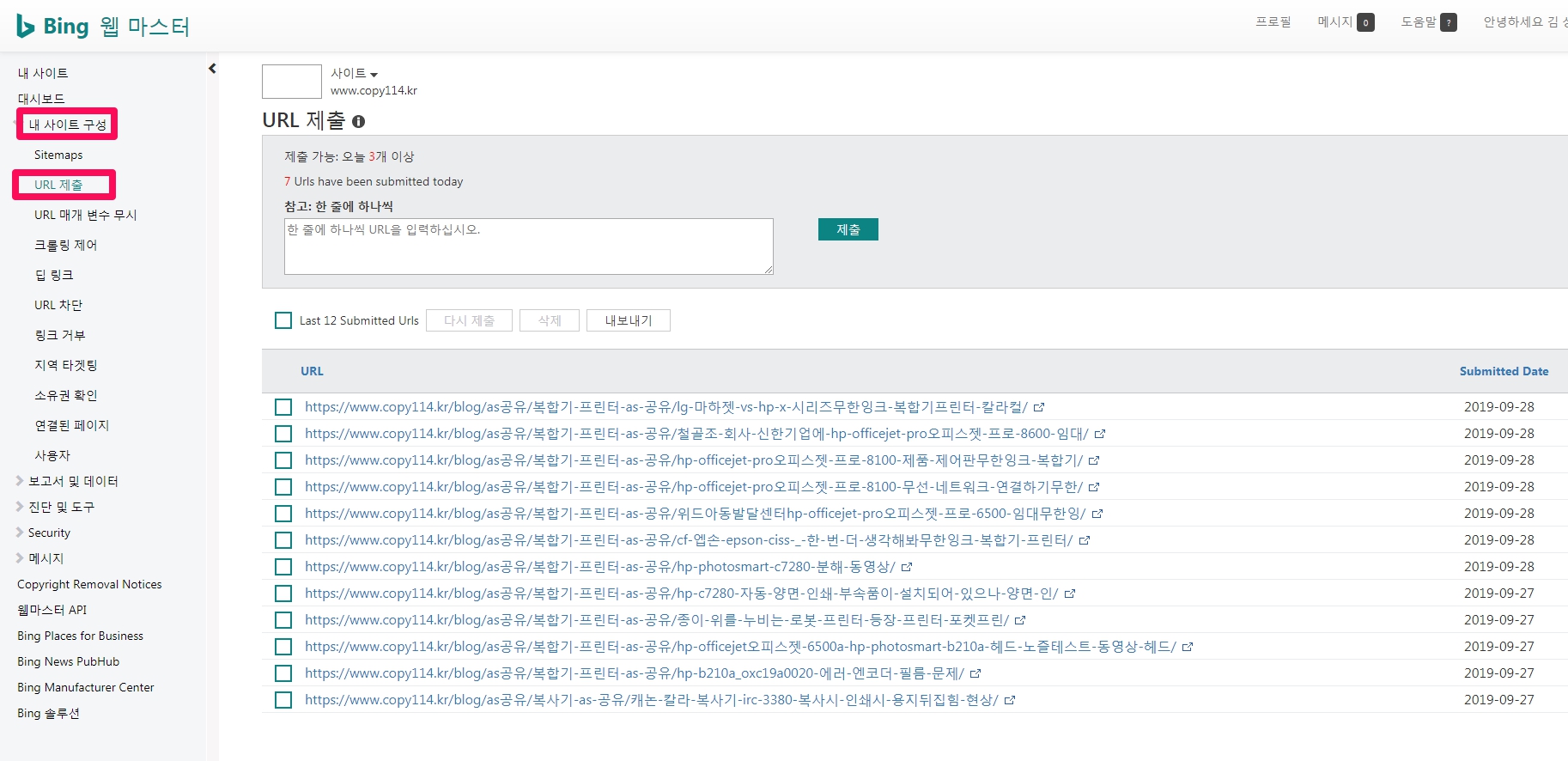Click the message count badge
This screenshot has width=1568, height=761.
click(x=1365, y=23)
